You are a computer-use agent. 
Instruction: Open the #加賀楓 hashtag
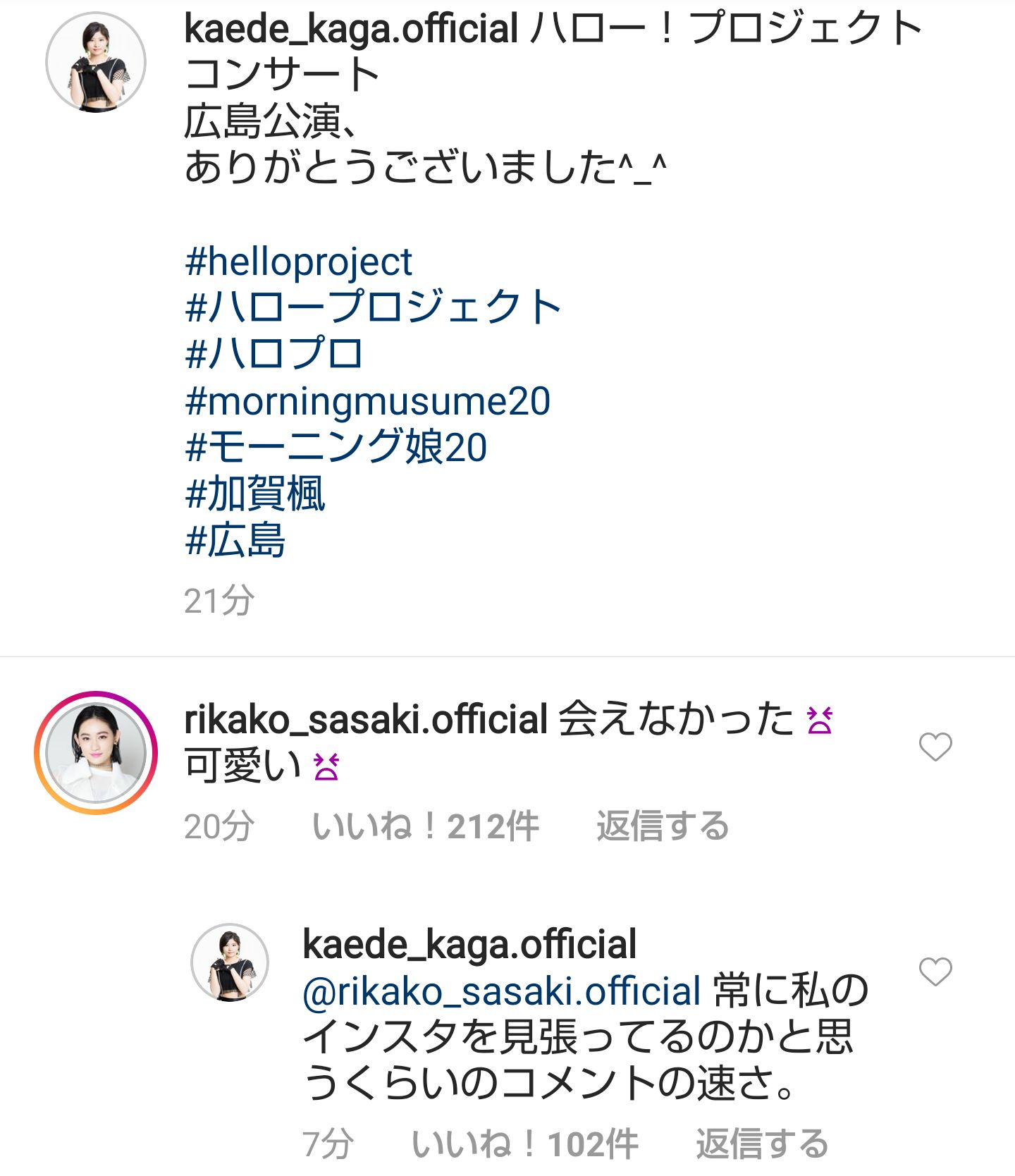[254, 494]
